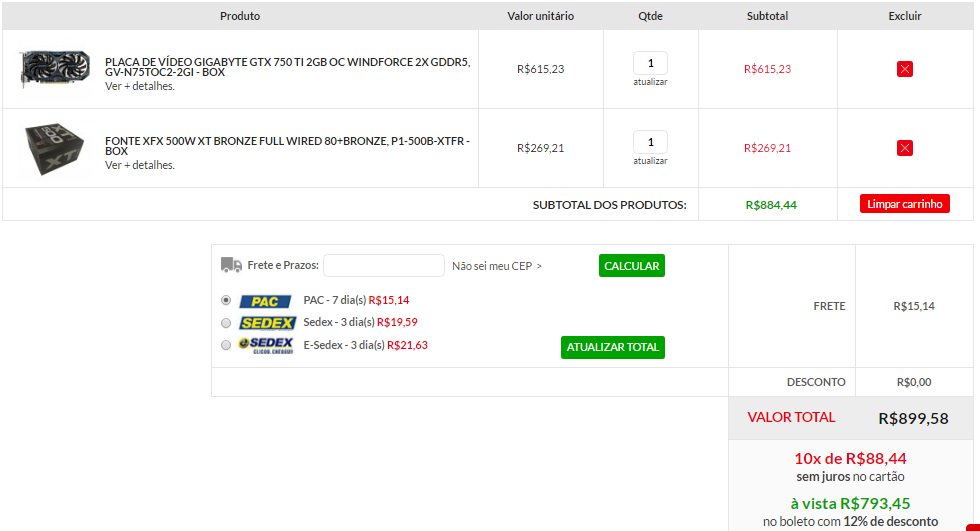Click the PAC price R$15,14 in red
This screenshot has height=531, width=980.
click(x=389, y=300)
